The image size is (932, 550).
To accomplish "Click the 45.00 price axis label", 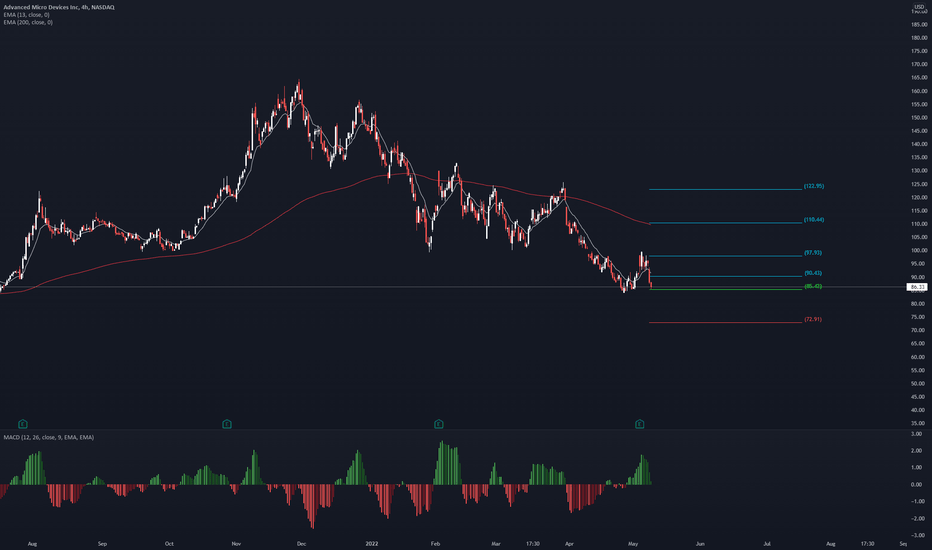I will tap(919, 397).
